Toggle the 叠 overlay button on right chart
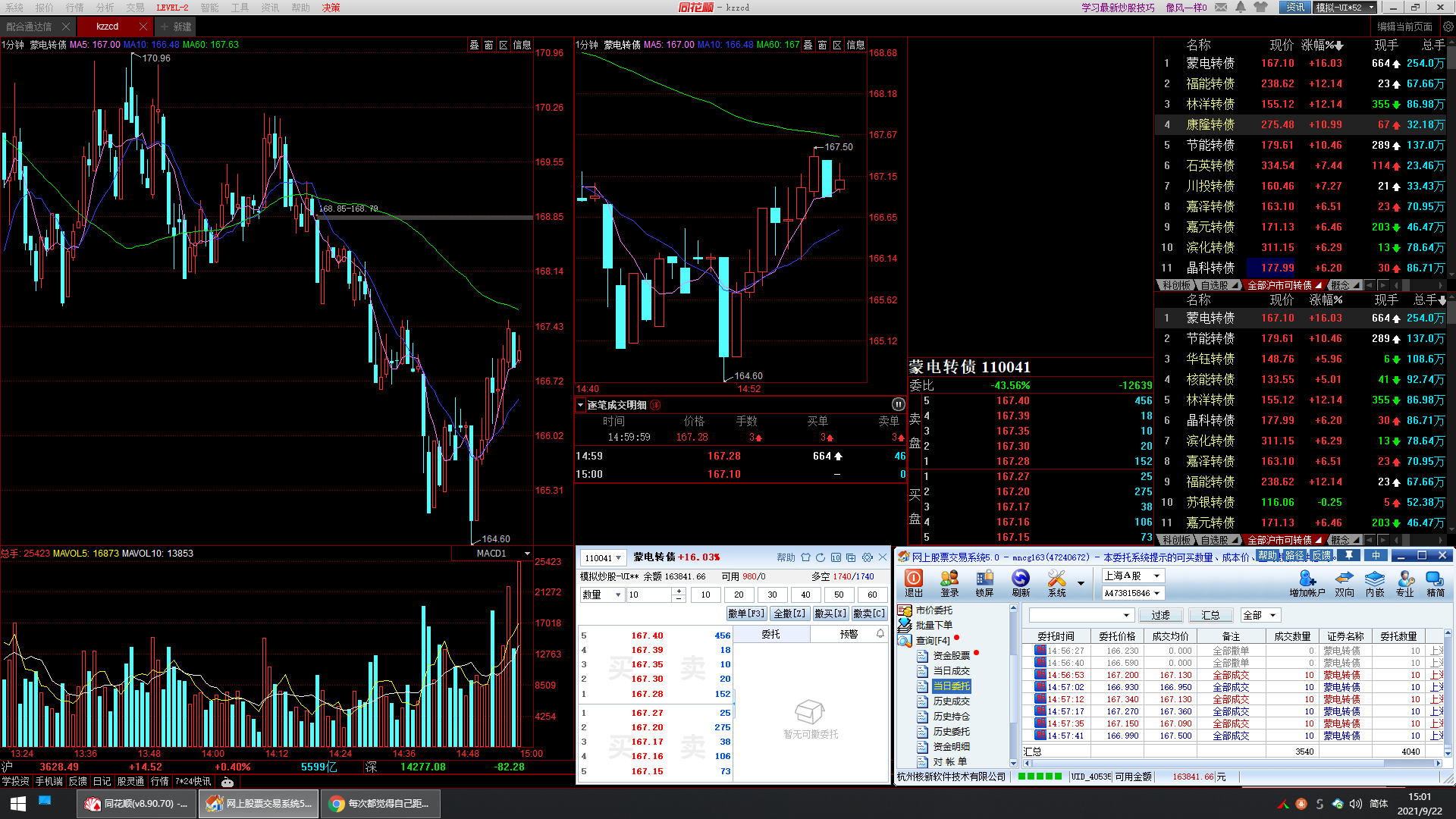The height and width of the screenshot is (819, 1456). point(808,45)
